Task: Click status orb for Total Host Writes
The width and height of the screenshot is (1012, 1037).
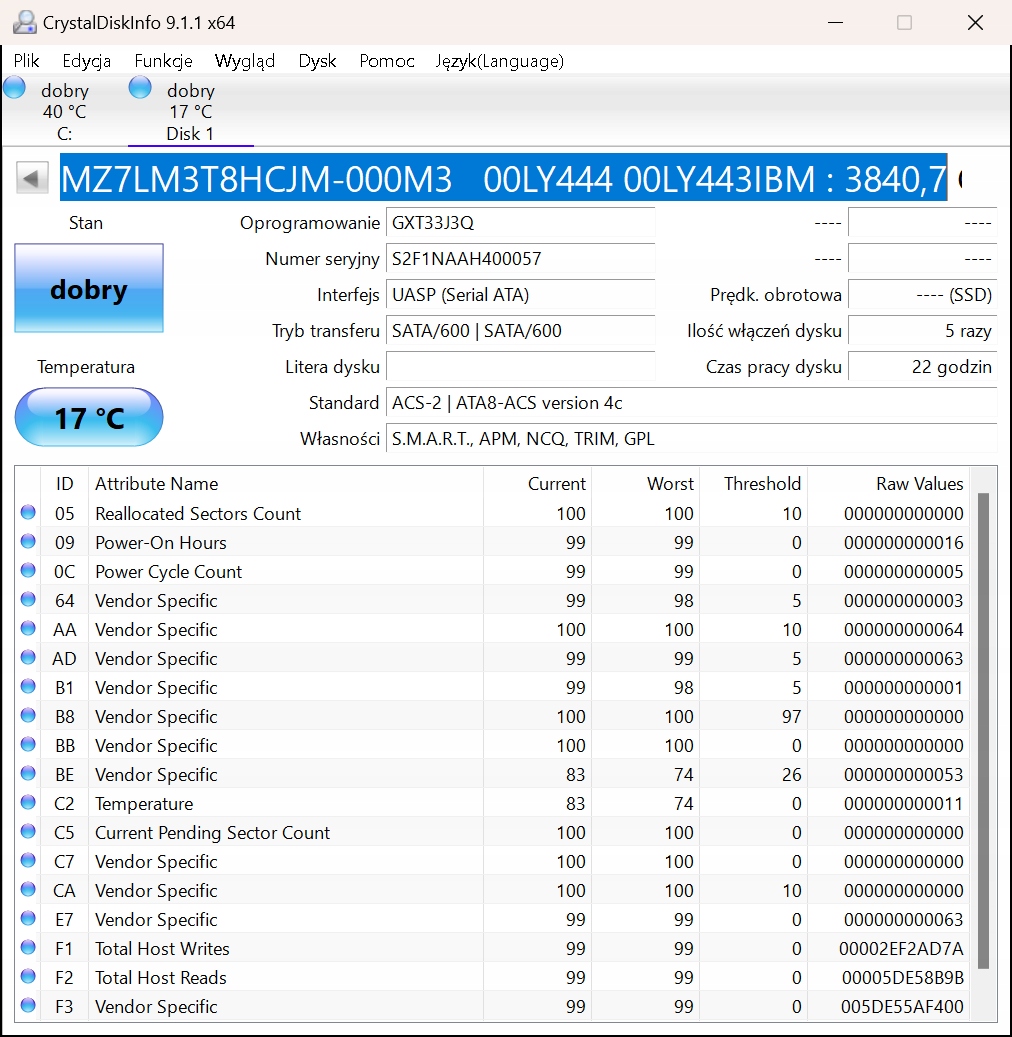Action: 28,948
